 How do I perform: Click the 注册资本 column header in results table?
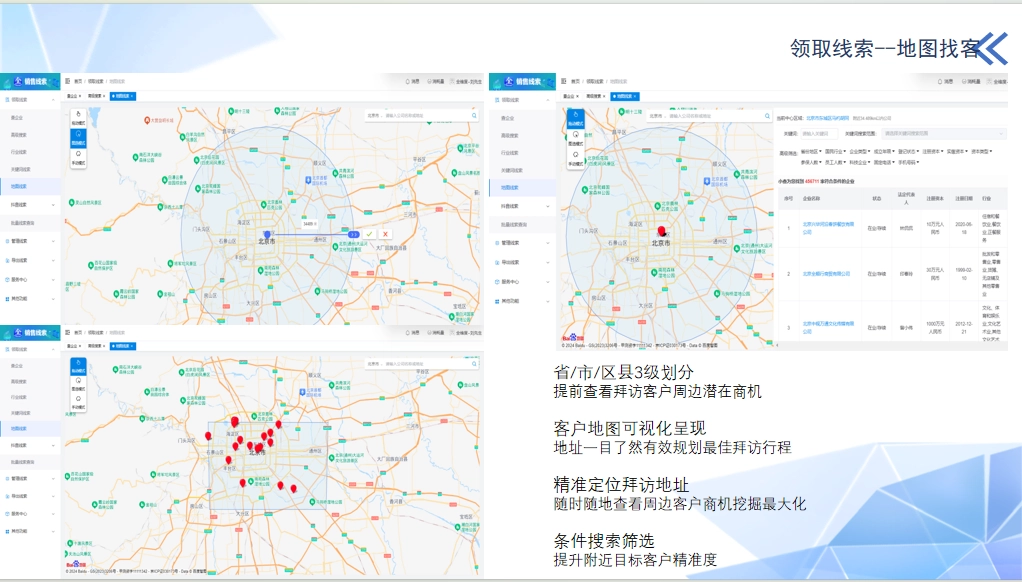tap(934, 198)
